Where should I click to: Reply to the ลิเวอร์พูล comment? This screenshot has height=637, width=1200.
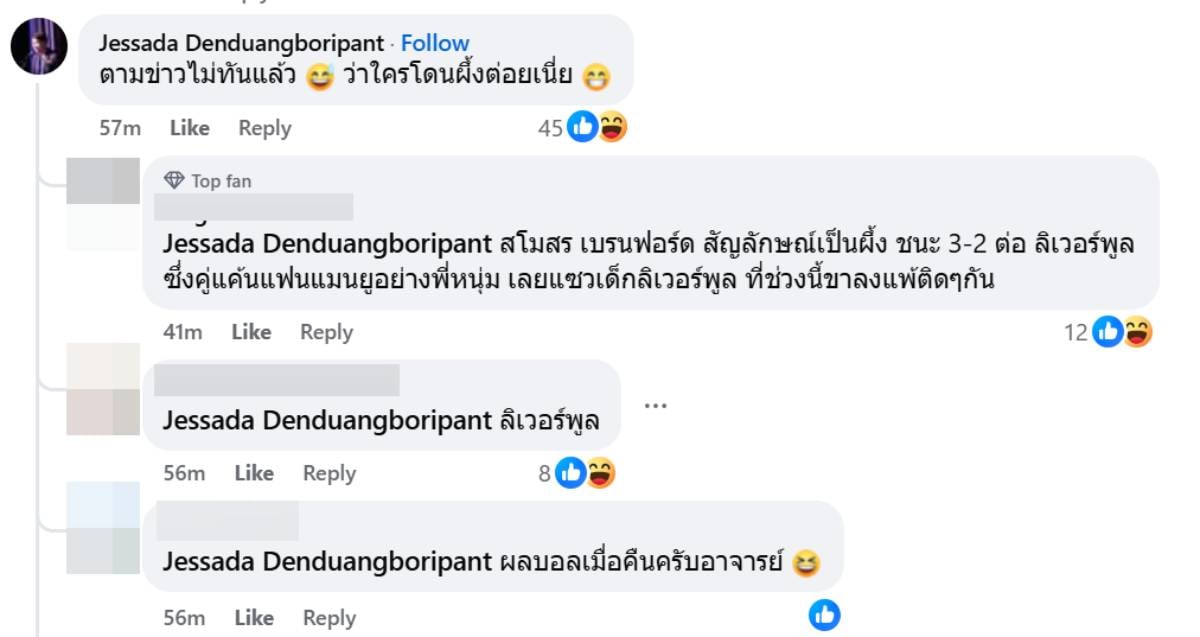(329, 473)
